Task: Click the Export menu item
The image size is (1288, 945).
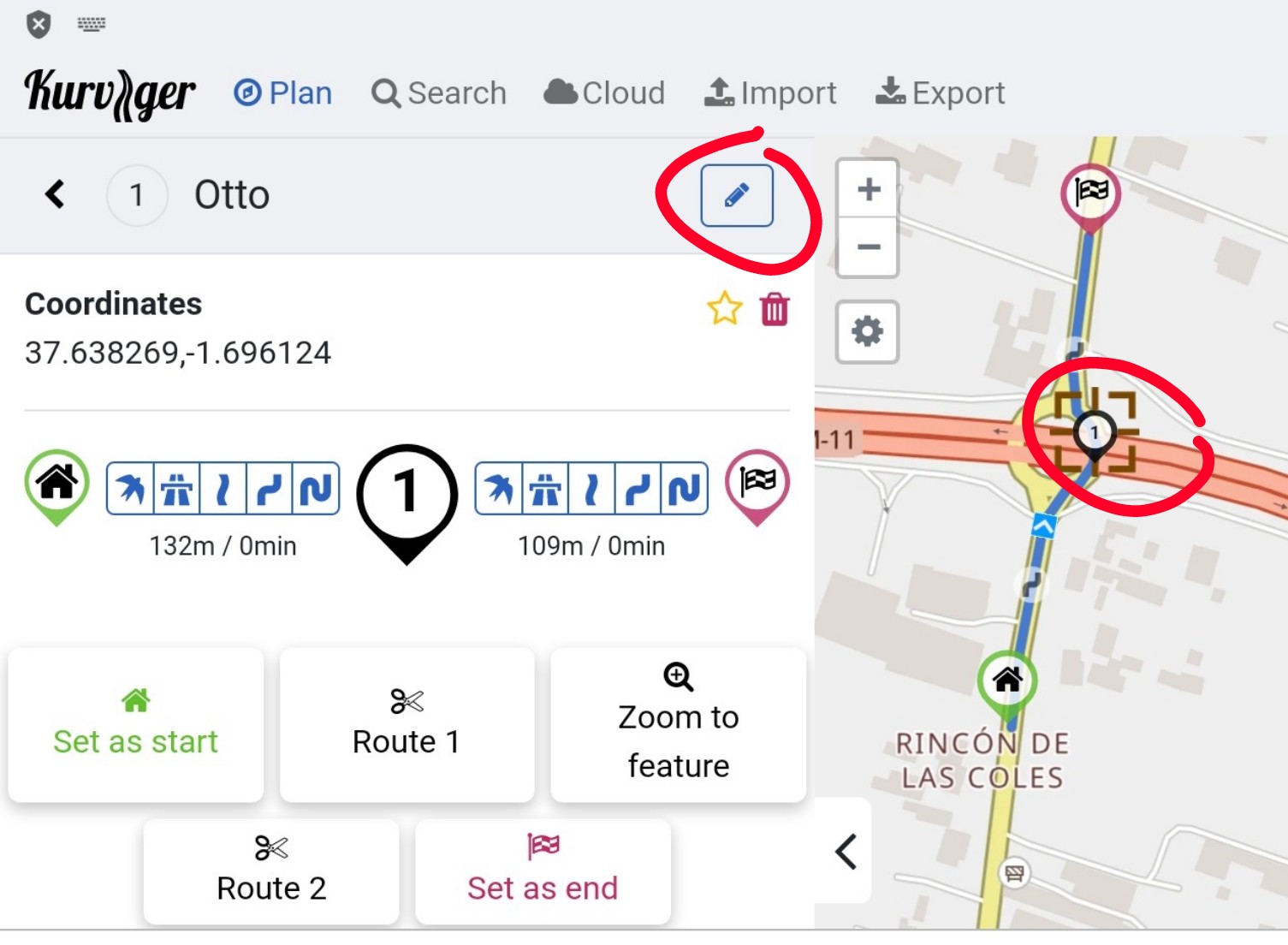Action: coord(940,92)
